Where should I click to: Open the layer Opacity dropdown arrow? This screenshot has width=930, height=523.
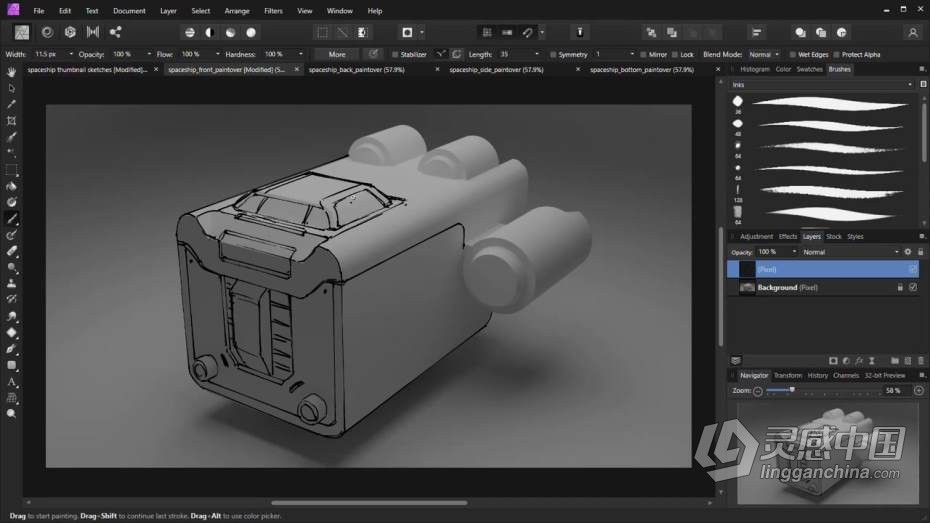794,251
